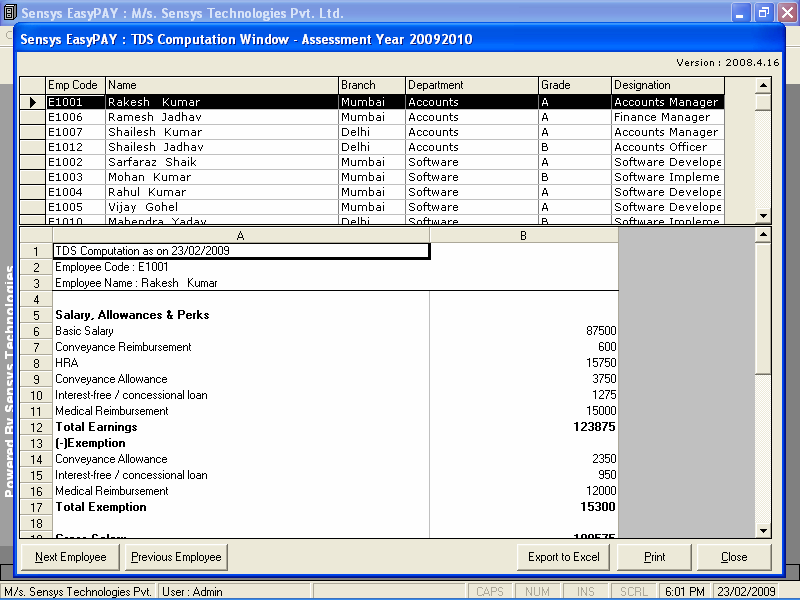
Task: Click Total Earnings value 123875
Action: tap(524, 427)
